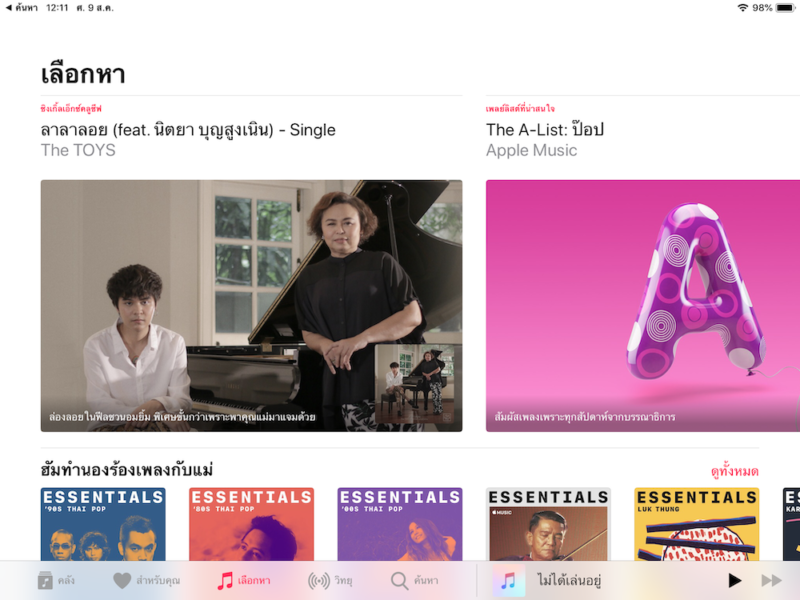Open the Library tab icon (คลัง)
The height and width of the screenshot is (600, 800).
[x=45, y=580]
